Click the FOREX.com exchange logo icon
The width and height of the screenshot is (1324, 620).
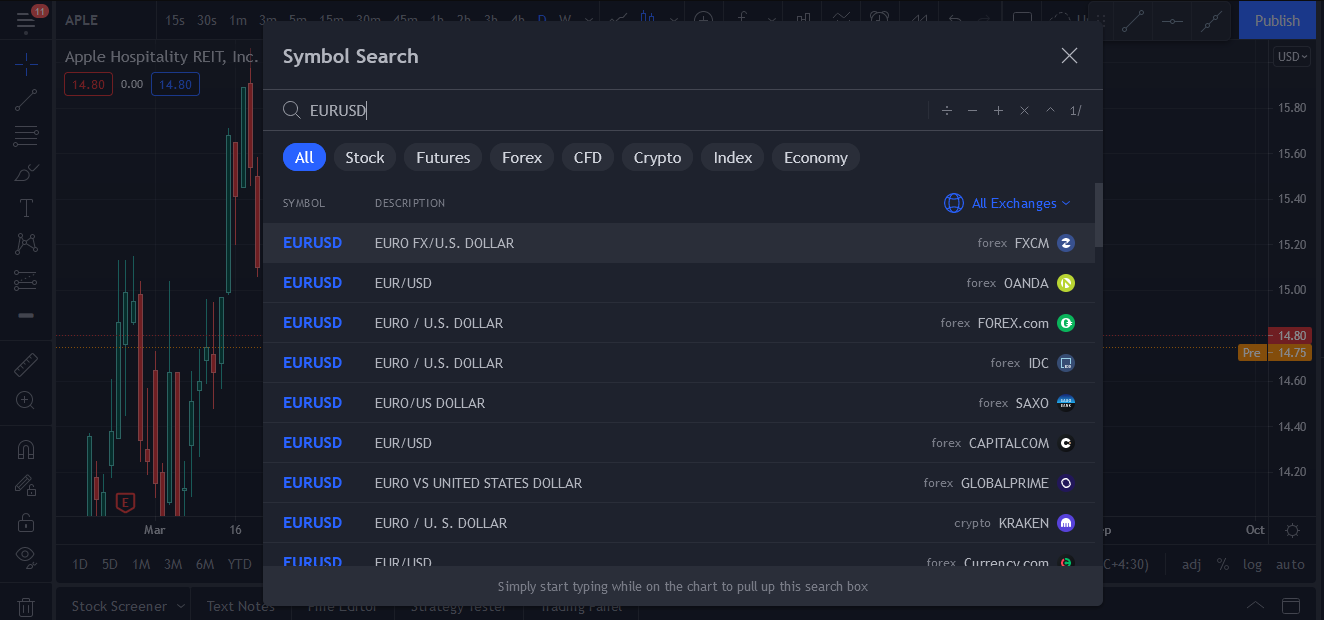(1066, 323)
